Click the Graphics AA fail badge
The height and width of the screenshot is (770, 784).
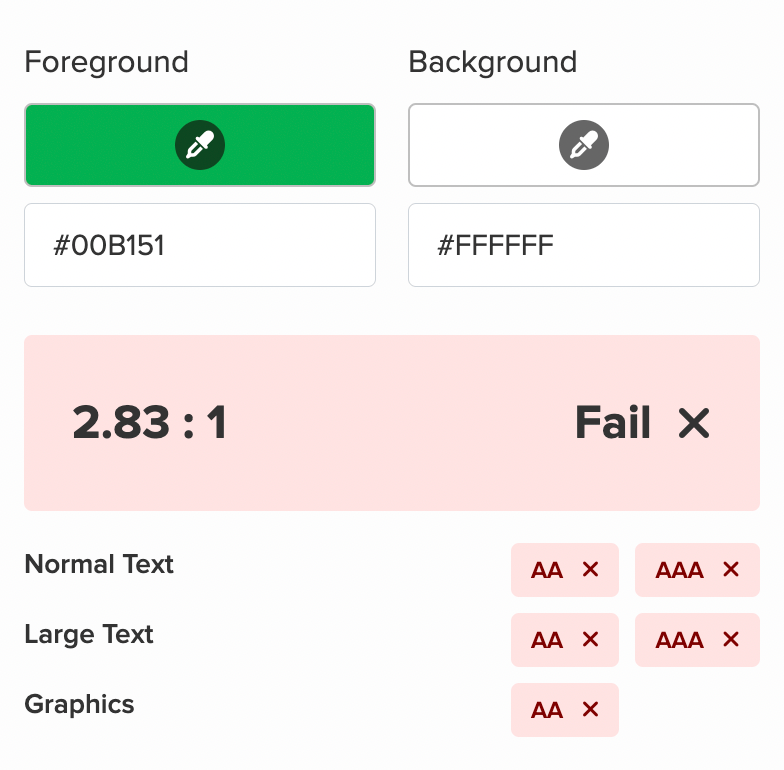[x=564, y=710]
